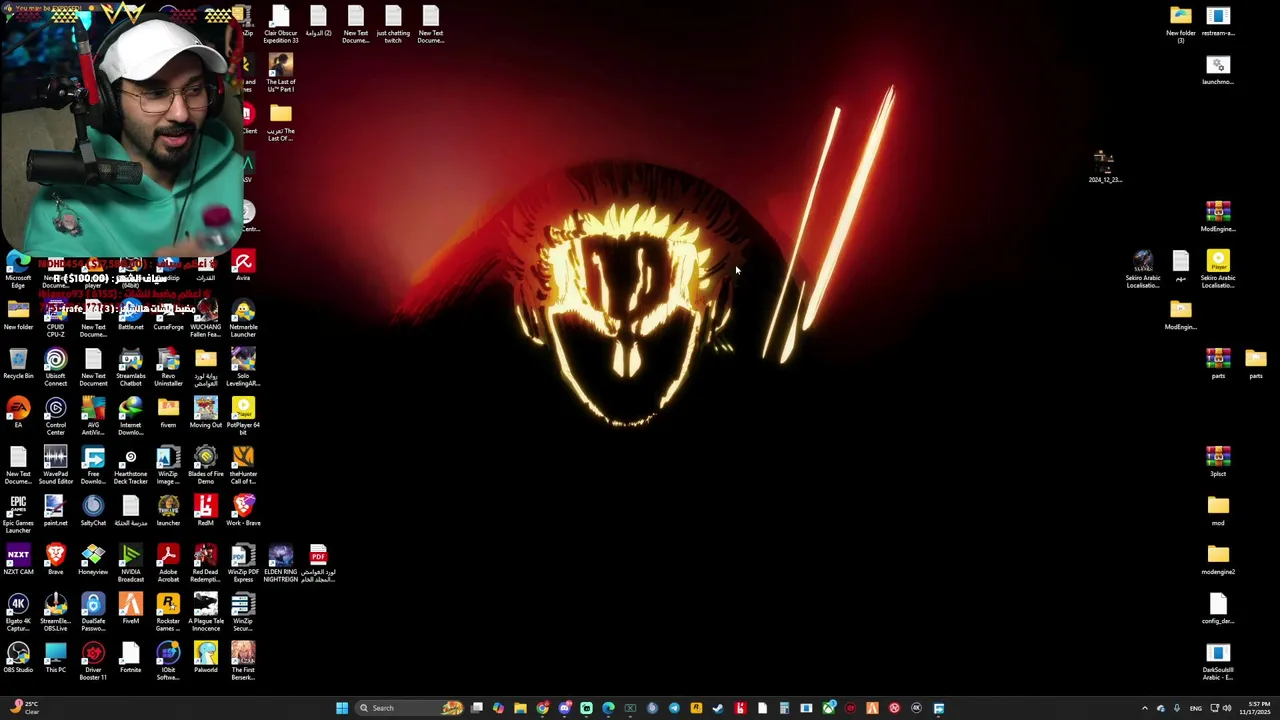This screenshot has height=720, width=1280.
Task: Launch Hearthstone Deck Tracker shortcut
Action: (x=131, y=465)
